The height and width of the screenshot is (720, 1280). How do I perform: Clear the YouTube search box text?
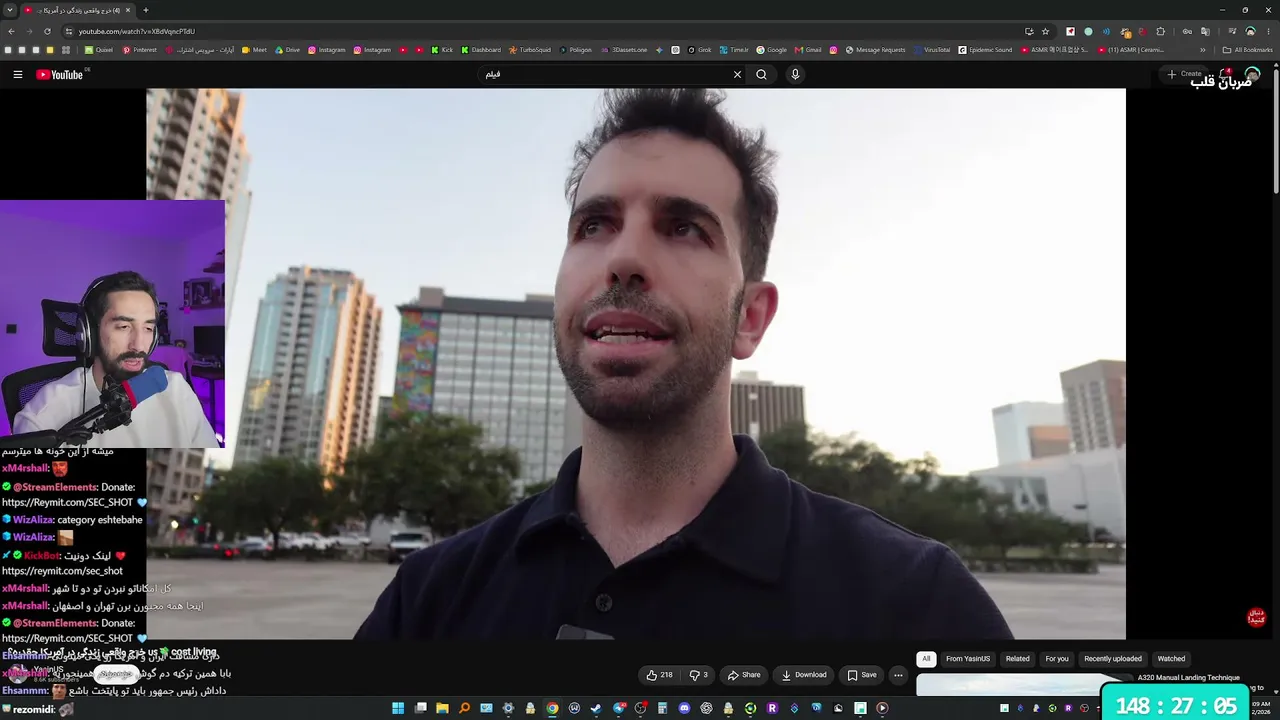737,74
